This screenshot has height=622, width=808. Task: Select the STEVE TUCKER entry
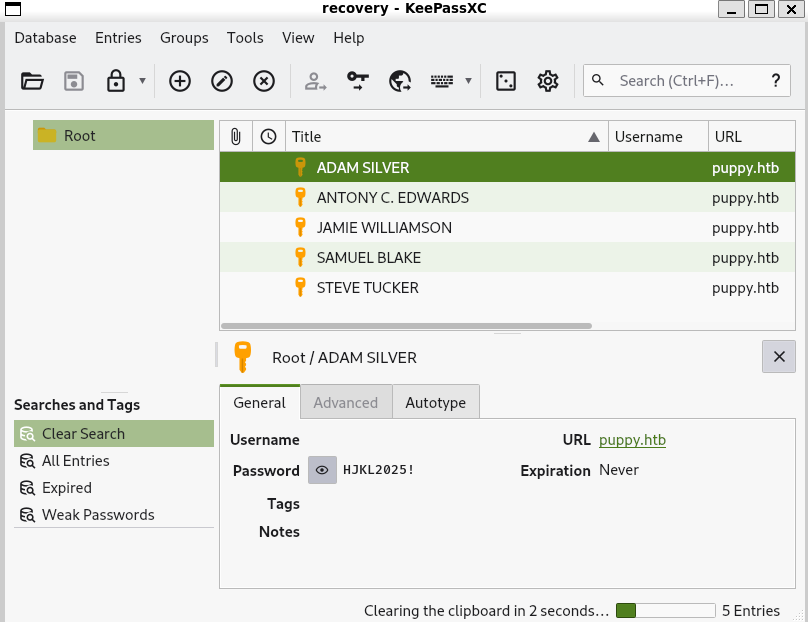tap(508, 287)
